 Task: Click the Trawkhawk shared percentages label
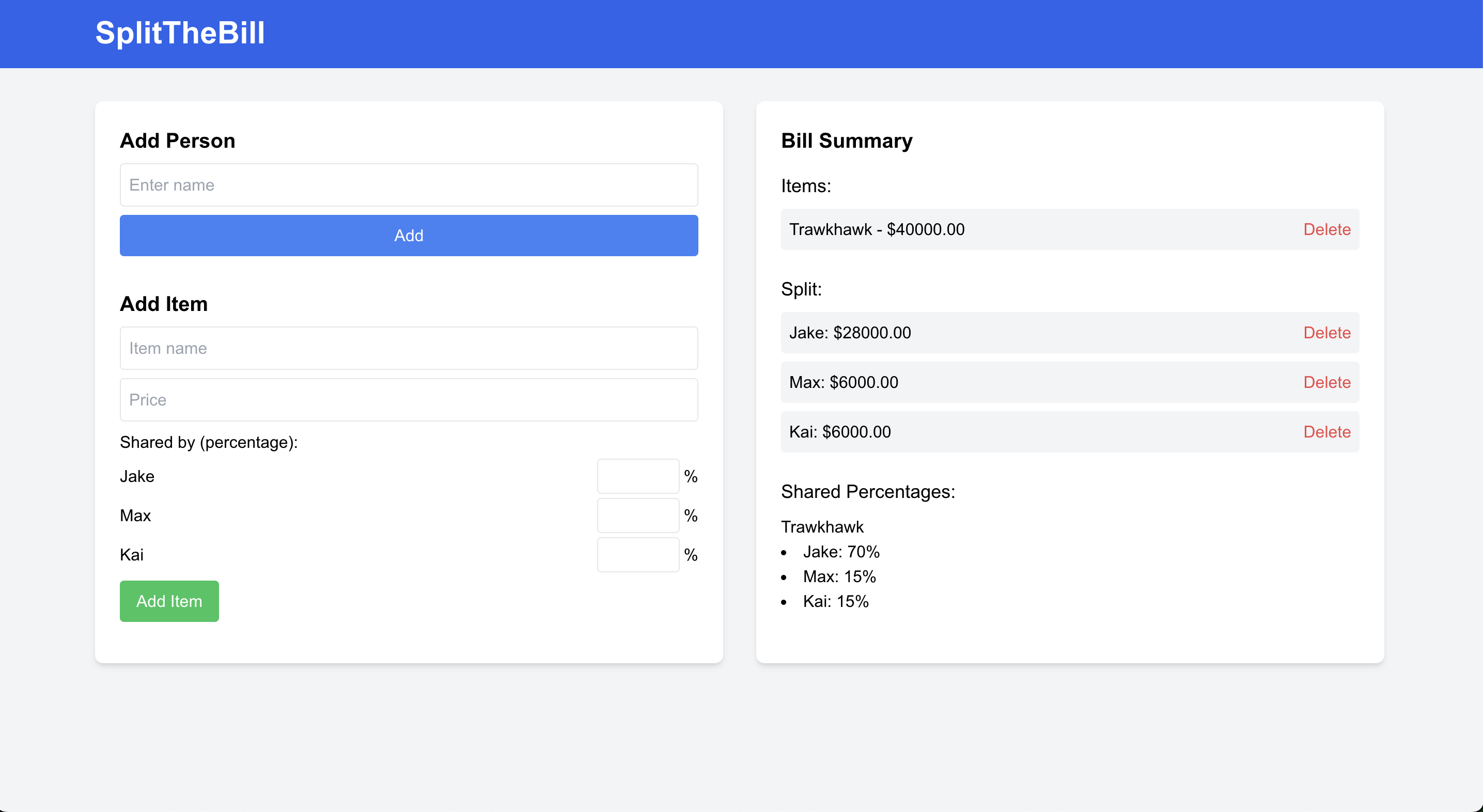pos(821,527)
